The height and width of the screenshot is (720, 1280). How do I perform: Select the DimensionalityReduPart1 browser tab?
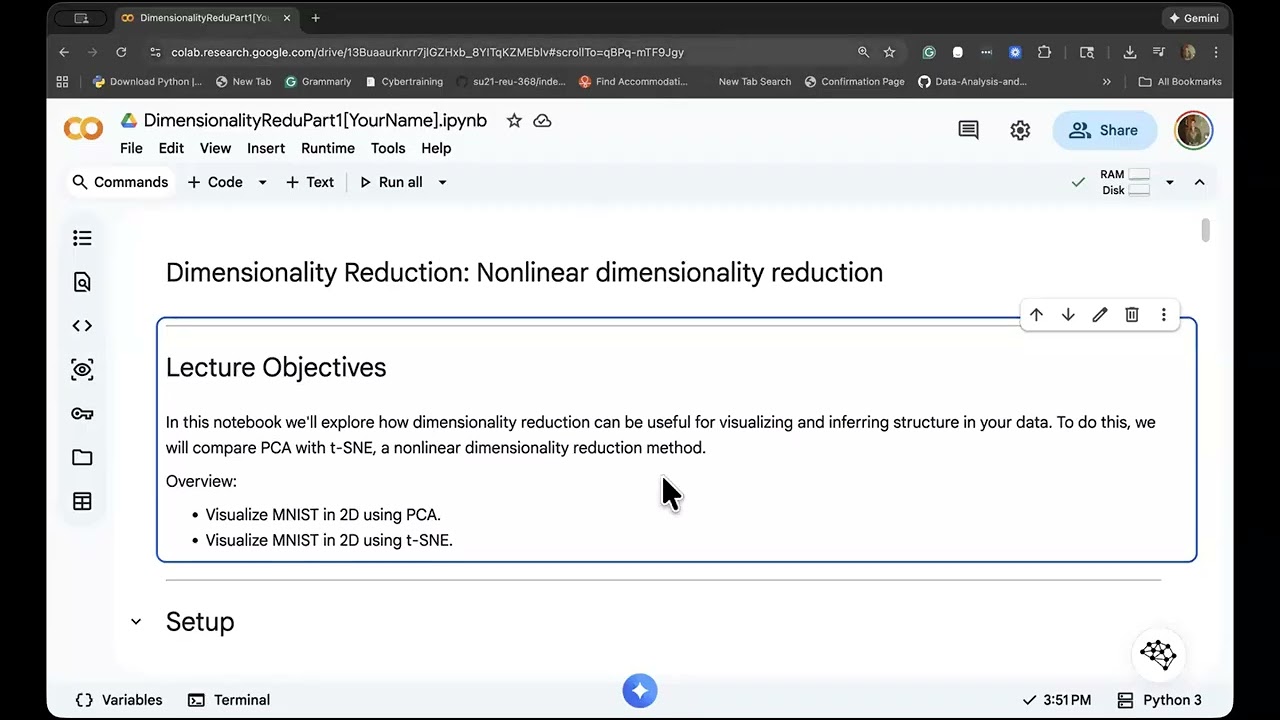pos(204,18)
